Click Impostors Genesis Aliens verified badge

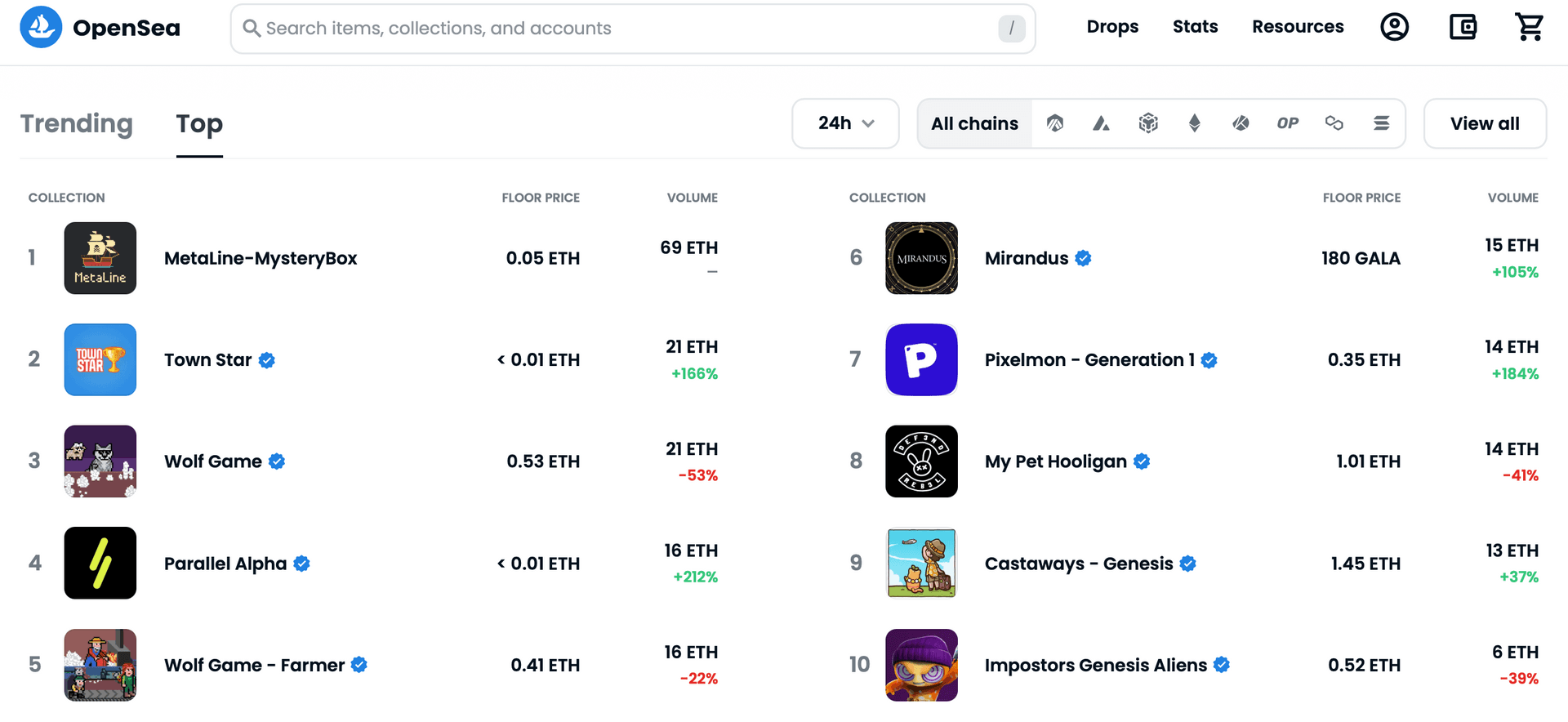pyautogui.click(x=1222, y=665)
